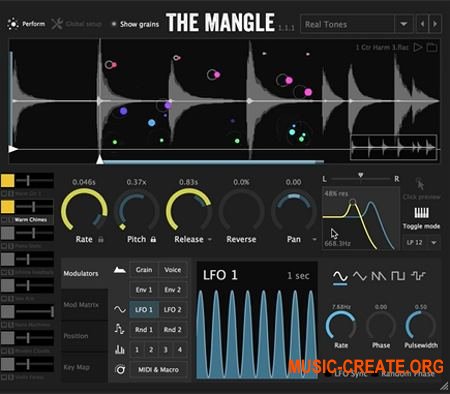Select the Rnd 2 modulator button
The width and height of the screenshot is (450, 394).
click(173, 330)
